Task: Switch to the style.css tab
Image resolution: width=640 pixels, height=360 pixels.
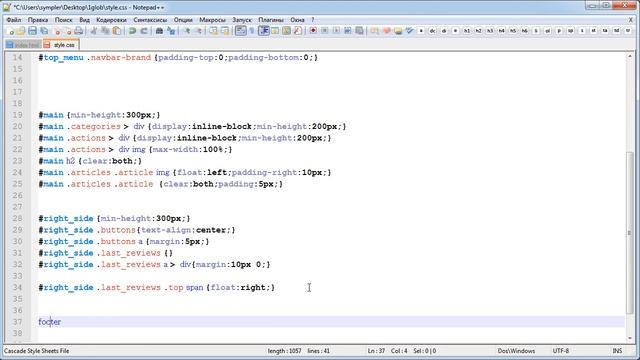Action: (x=61, y=45)
